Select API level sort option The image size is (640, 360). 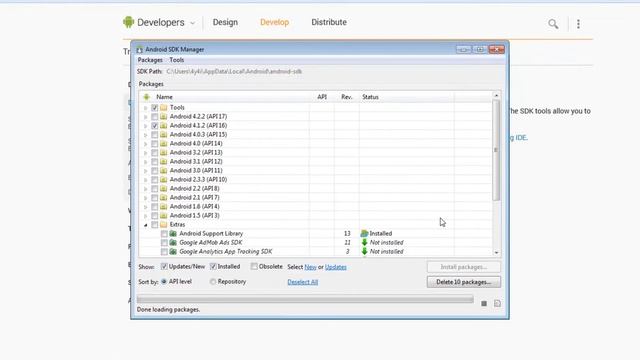click(x=164, y=282)
